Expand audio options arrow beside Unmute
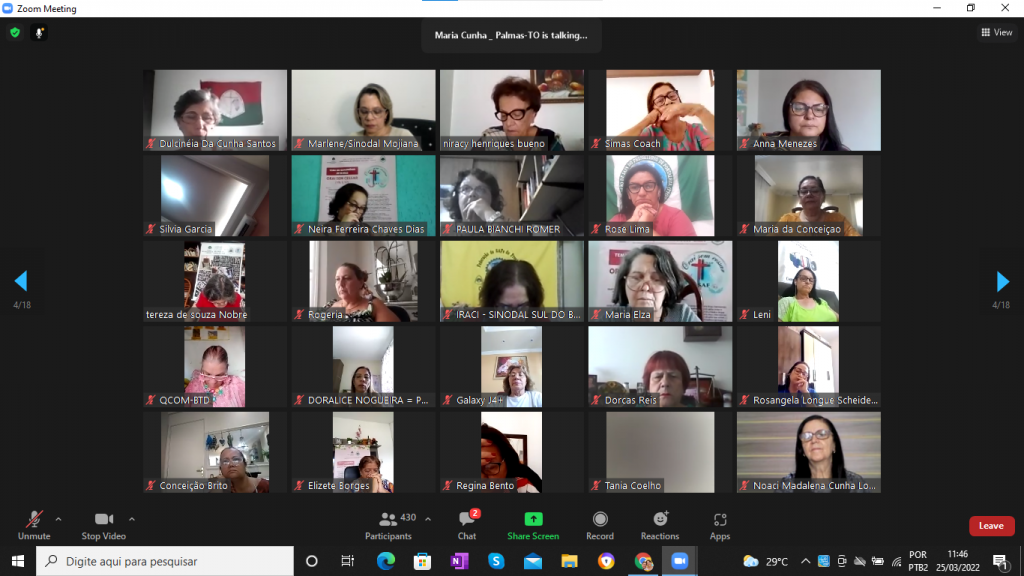1024x576 pixels. pyautogui.click(x=58, y=519)
